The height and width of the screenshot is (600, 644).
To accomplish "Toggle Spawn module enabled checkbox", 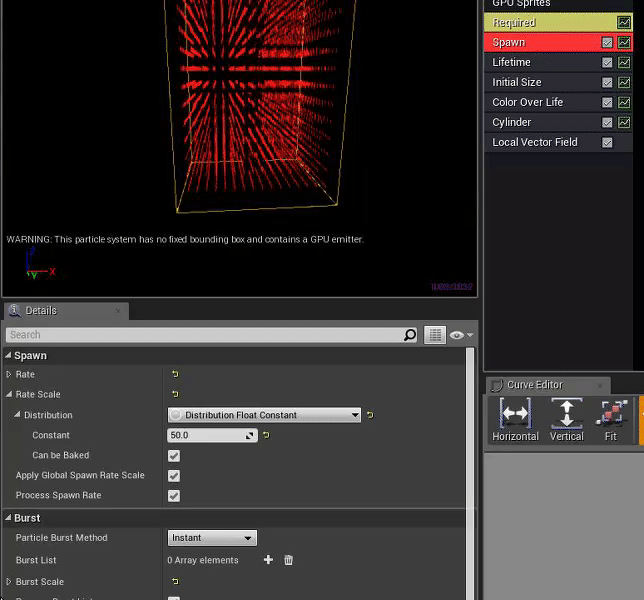I will click(x=607, y=42).
